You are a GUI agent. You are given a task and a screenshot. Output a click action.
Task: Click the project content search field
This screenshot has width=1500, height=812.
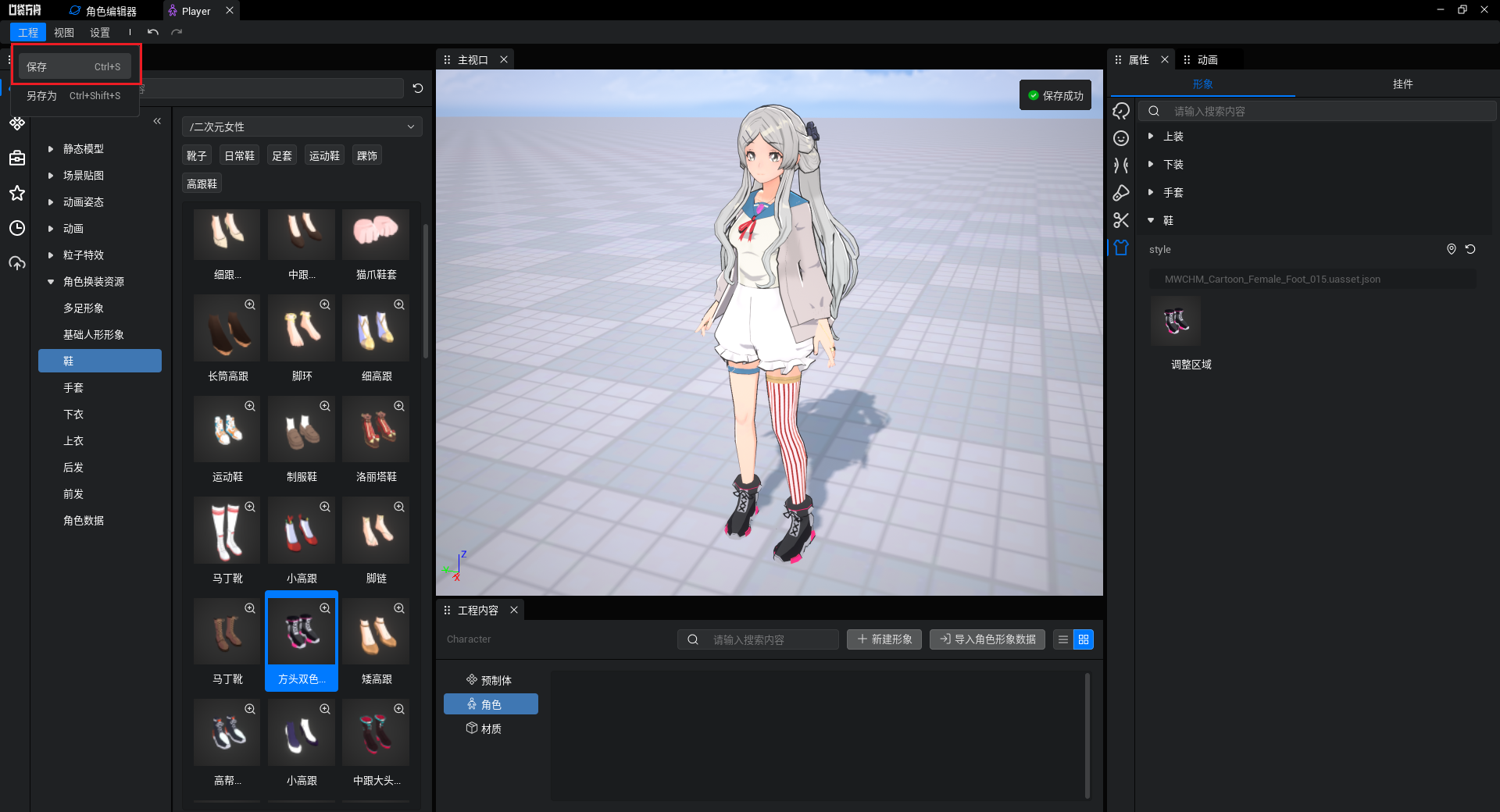pyautogui.click(x=758, y=639)
